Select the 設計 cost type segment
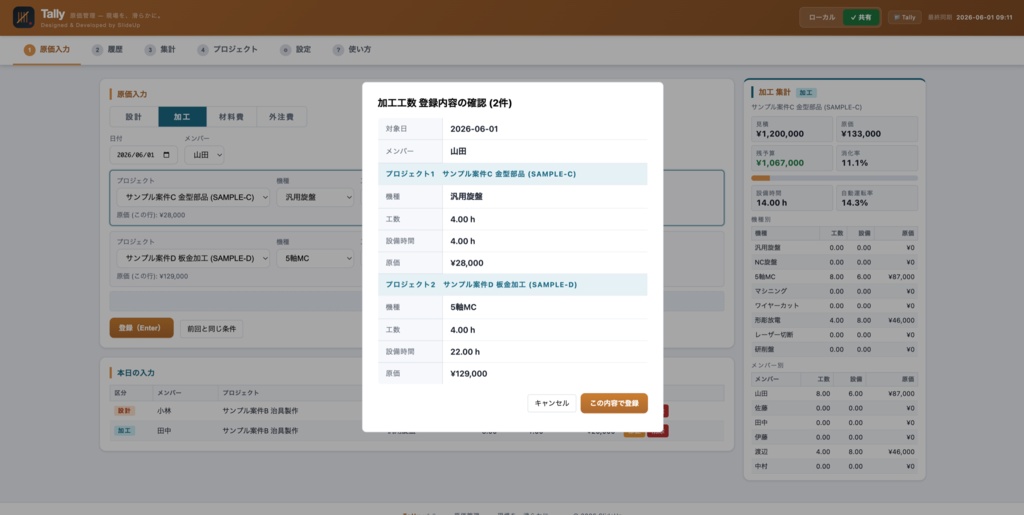Screen dimensions: 1024x515 [x=134, y=117]
